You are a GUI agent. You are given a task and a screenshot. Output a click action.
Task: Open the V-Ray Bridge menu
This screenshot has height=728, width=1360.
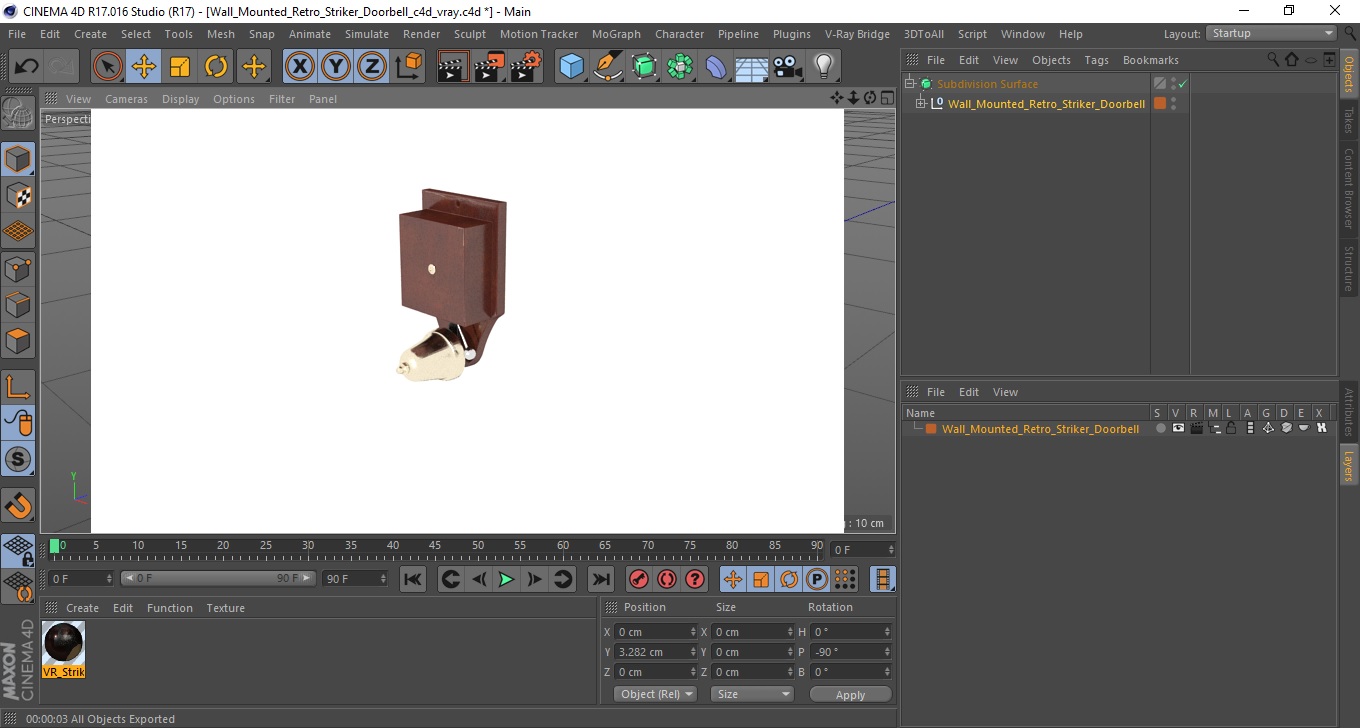(x=857, y=34)
